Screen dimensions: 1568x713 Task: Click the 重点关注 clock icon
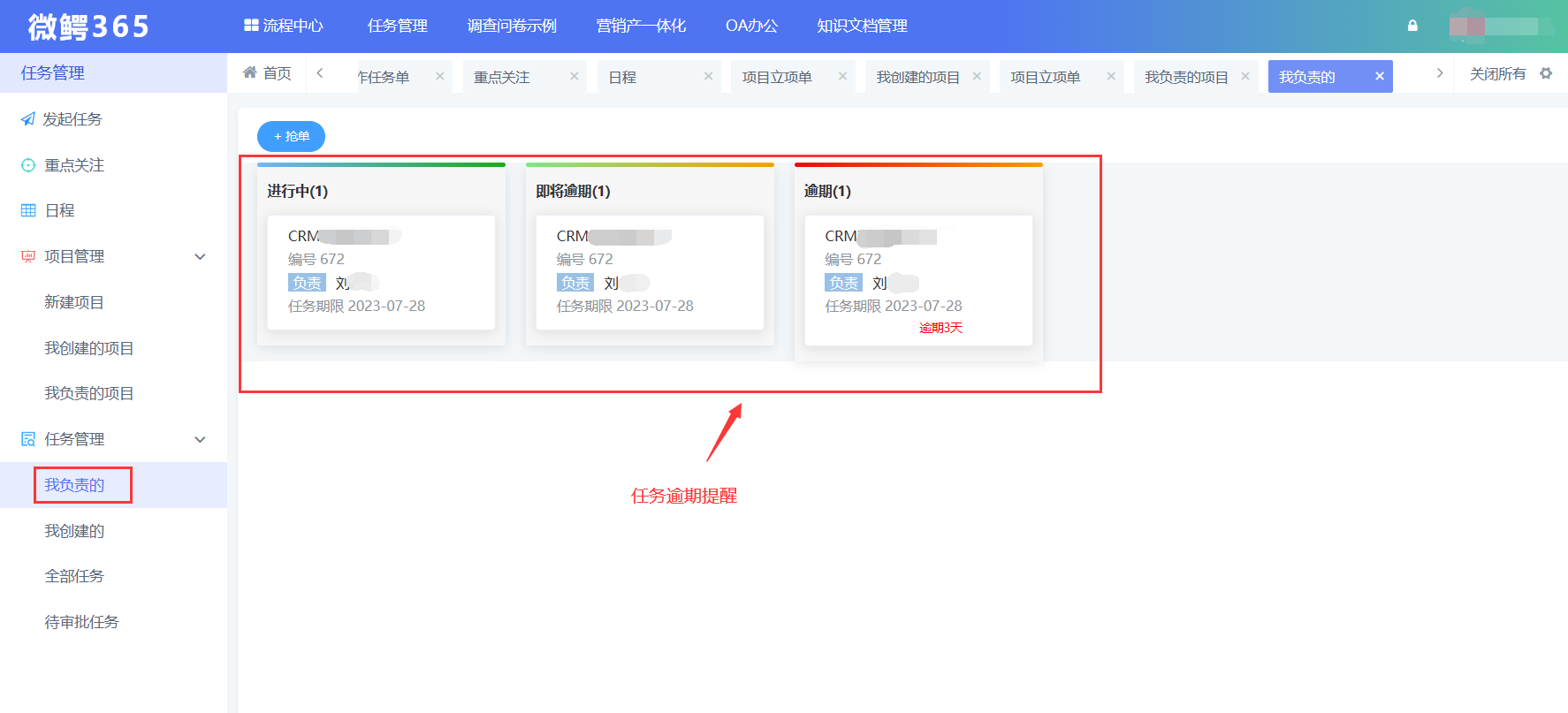coord(28,165)
